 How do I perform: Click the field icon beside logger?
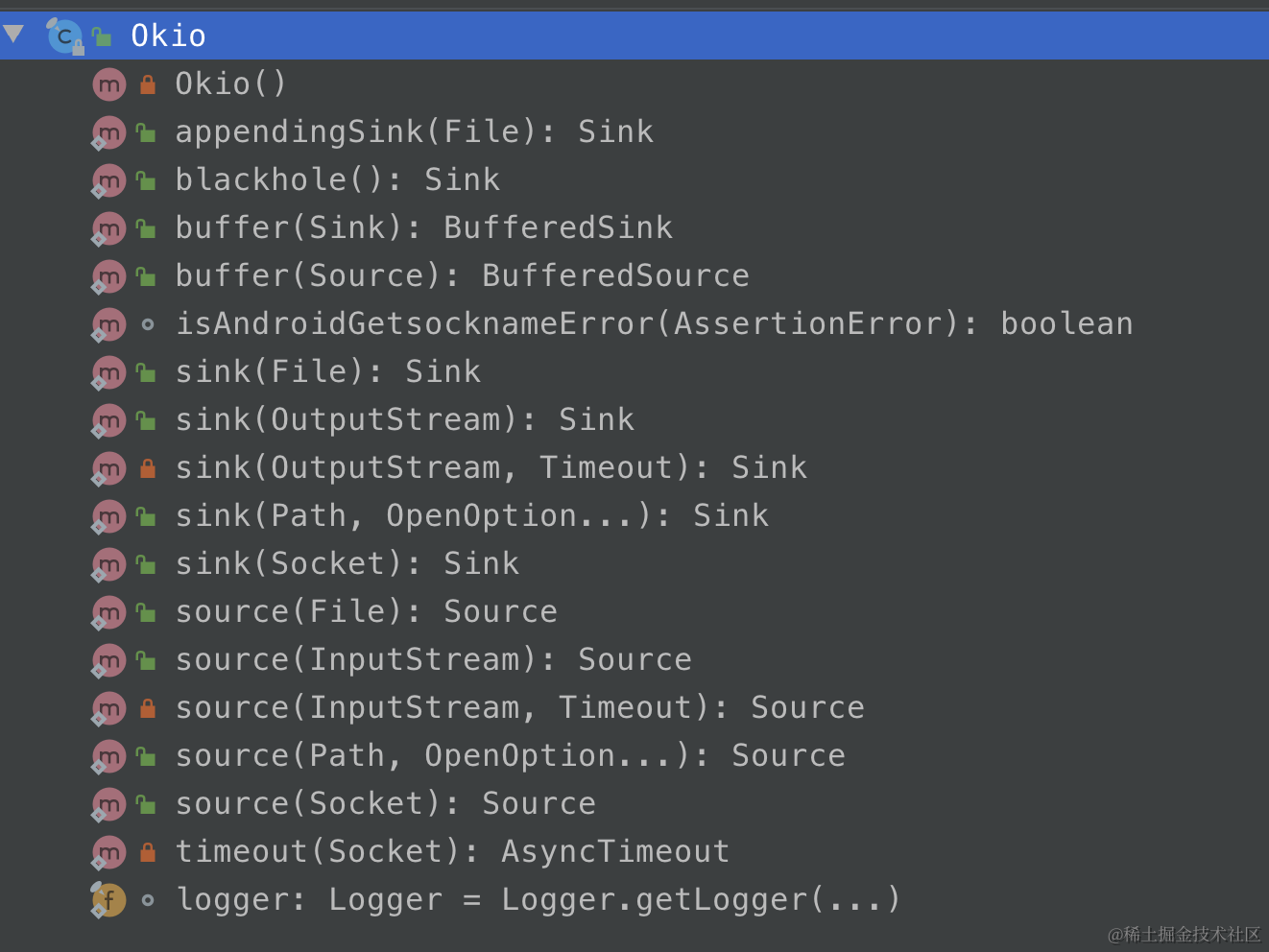click(108, 900)
